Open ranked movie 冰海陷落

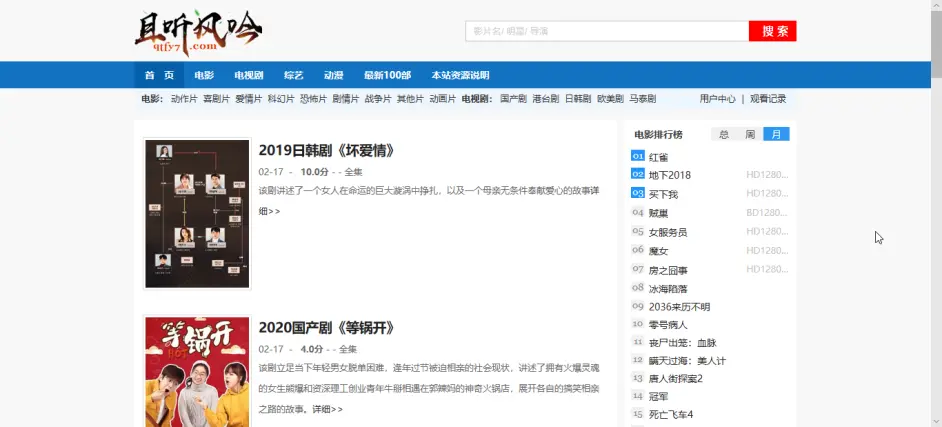point(668,289)
